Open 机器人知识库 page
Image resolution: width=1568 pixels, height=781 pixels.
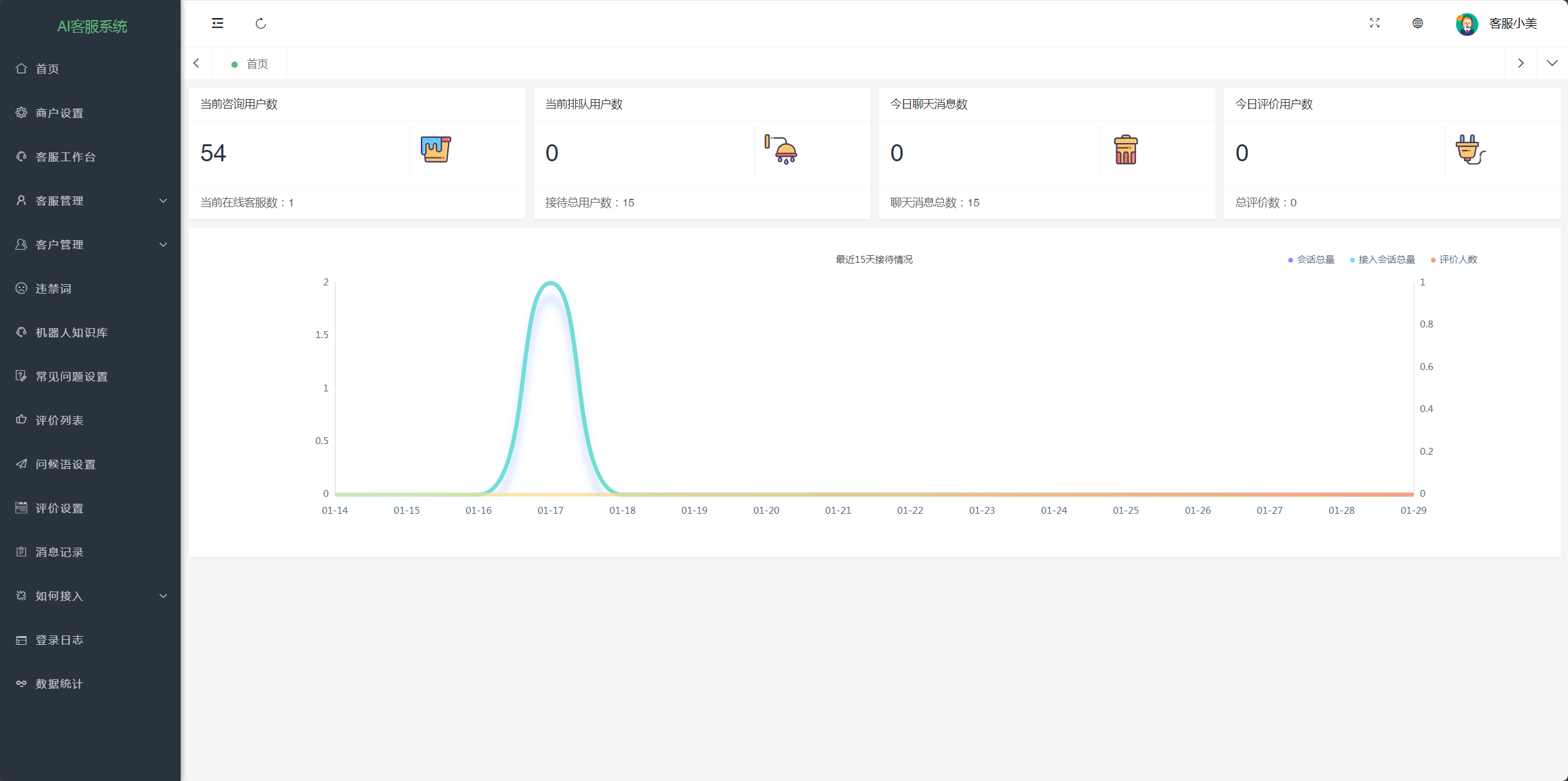pos(90,332)
